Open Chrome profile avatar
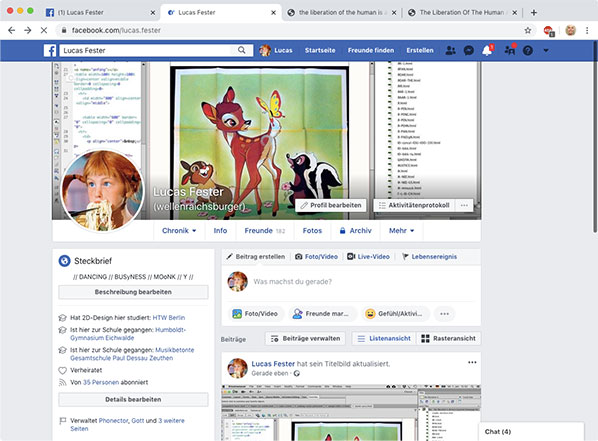This screenshot has width=598, height=441. pyautogui.click(x=571, y=31)
